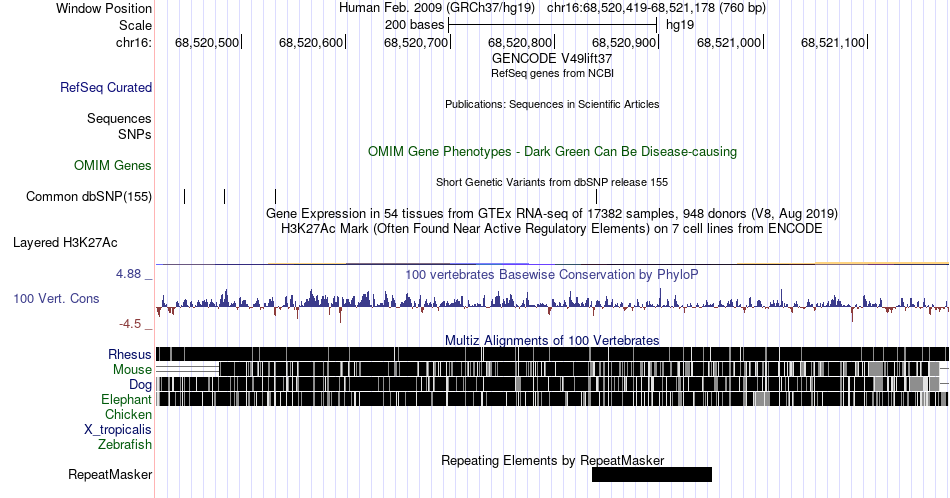
Task: Click the 68,521,100 ruler position
Action: coord(833,42)
